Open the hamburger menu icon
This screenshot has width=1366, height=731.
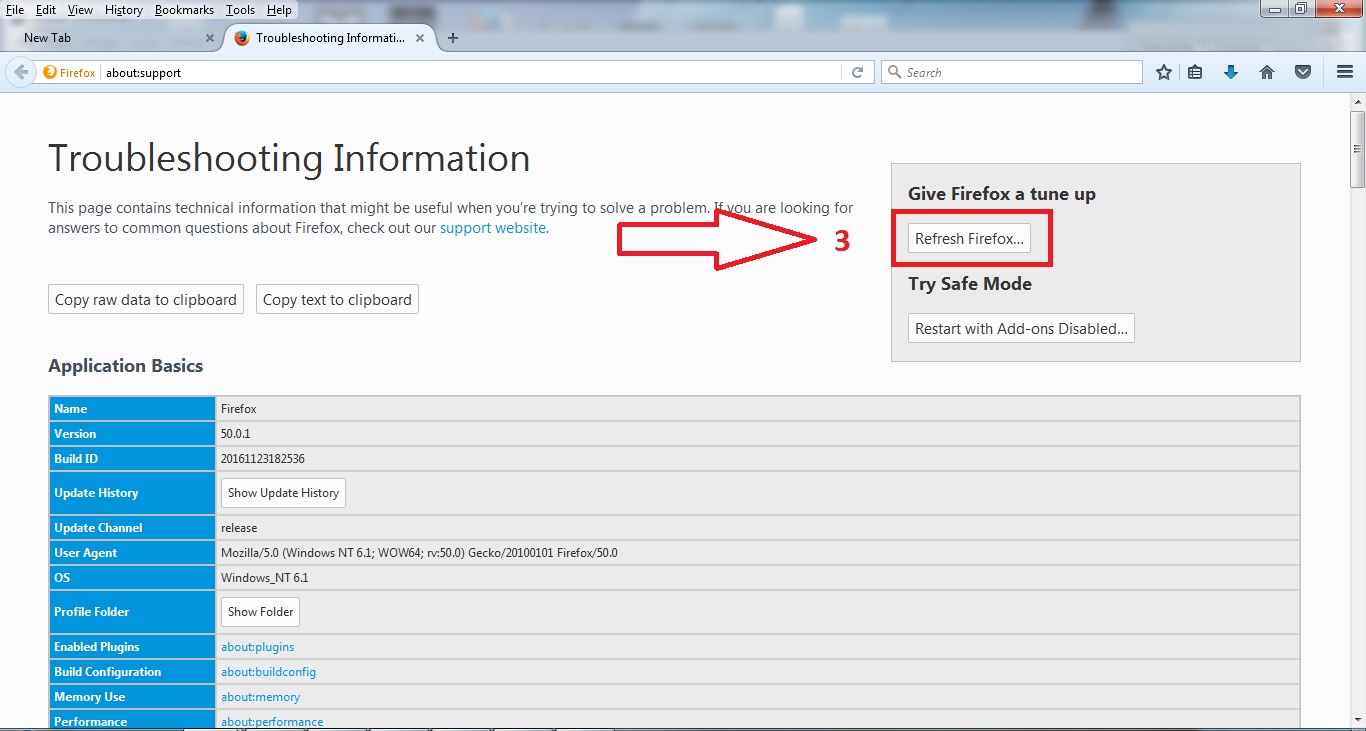tap(1345, 72)
